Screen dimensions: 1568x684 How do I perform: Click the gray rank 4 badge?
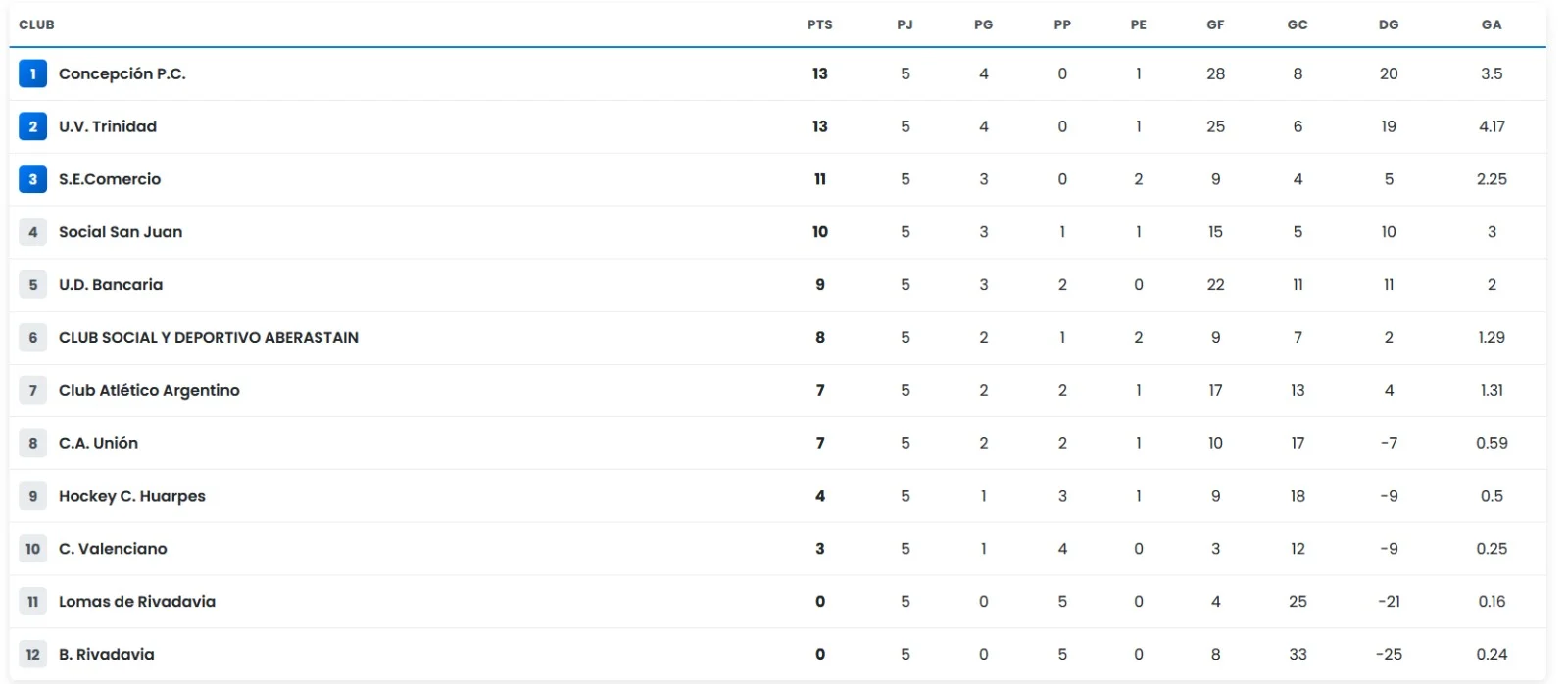tap(32, 232)
